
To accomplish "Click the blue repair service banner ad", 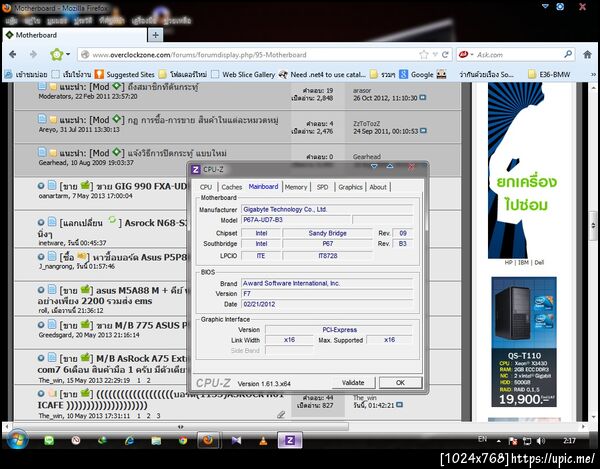I will click(x=524, y=171).
